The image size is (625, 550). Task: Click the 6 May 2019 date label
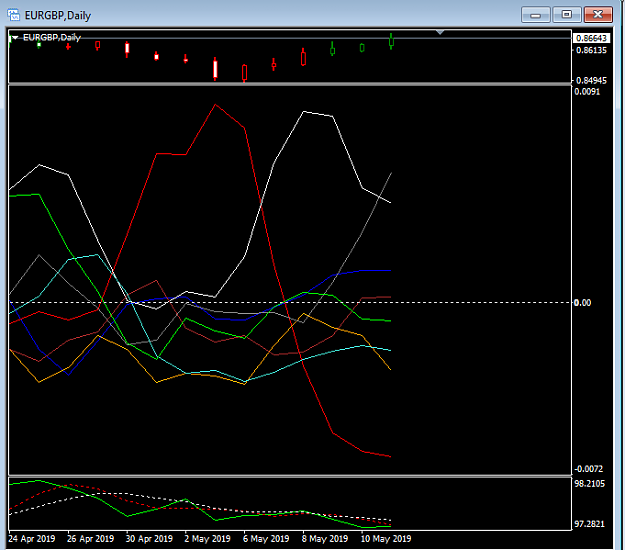(x=266, y=539)
